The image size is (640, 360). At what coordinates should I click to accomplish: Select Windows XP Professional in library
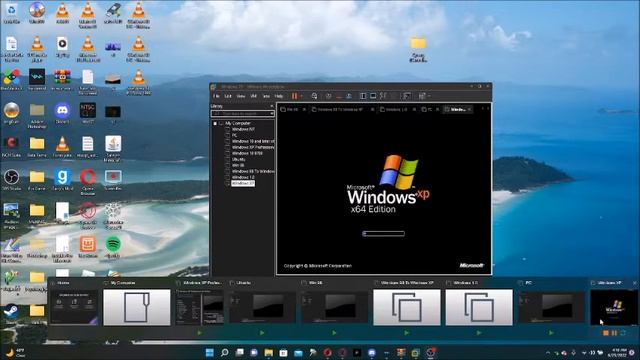coord(253,147)
